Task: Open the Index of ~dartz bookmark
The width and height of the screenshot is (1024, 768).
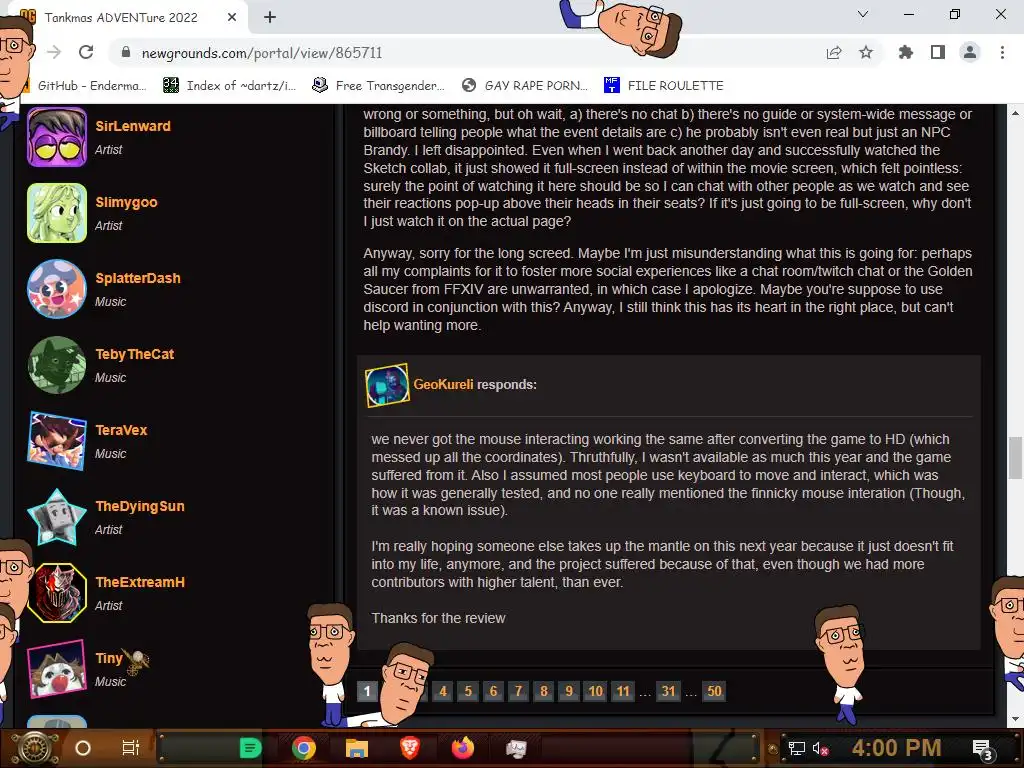Action: point(230,86)
